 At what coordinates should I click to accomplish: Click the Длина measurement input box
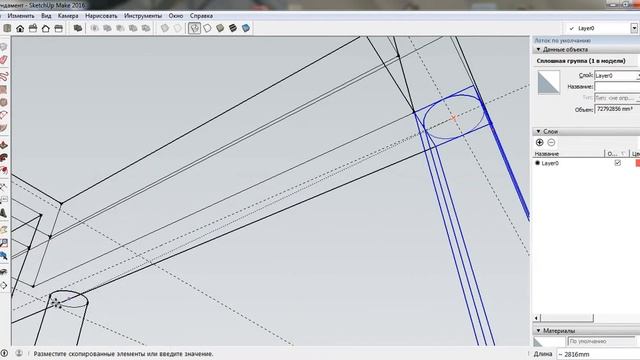598,354
